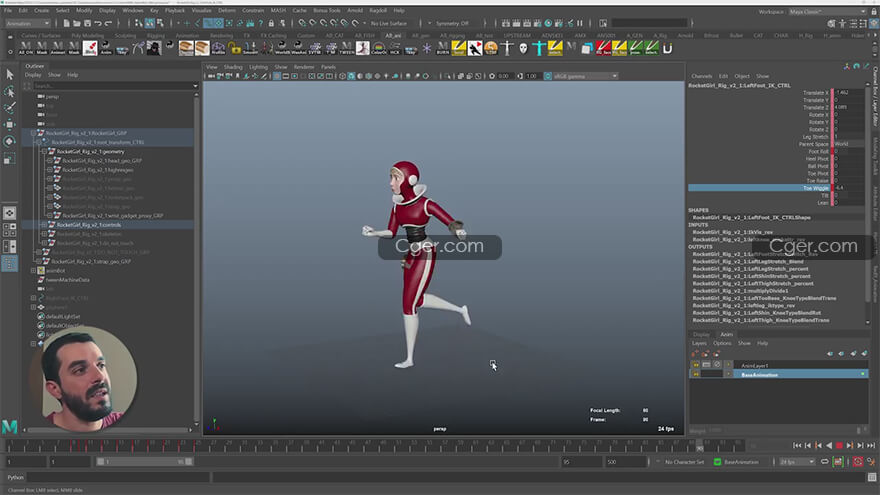This screenshot has width=880, height=495.
Task: Select the Paint Selection tool in toolbox
Action: [10, 107]
